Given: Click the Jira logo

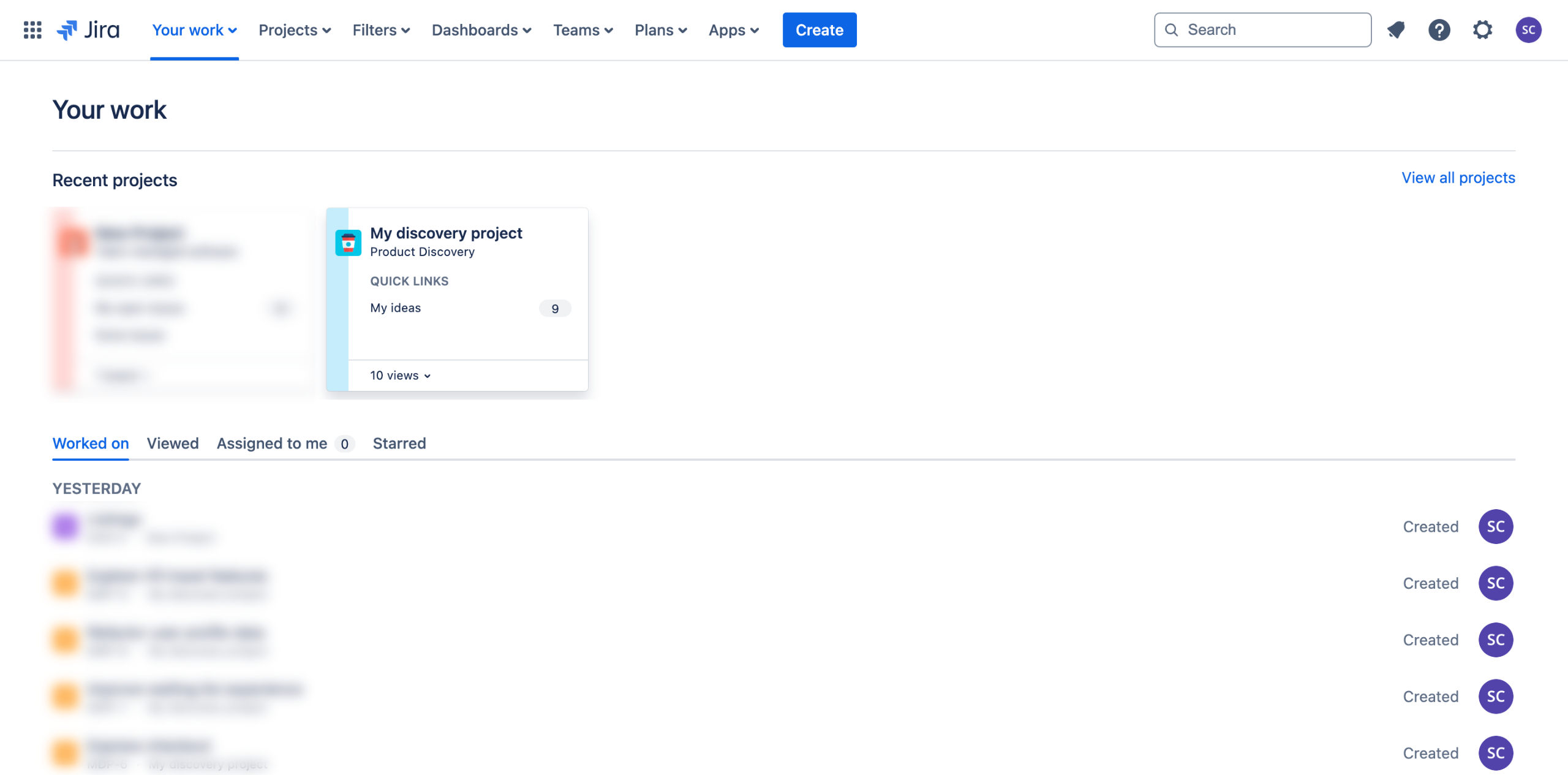Looking at the screenshot, I should tap(89, 30).
